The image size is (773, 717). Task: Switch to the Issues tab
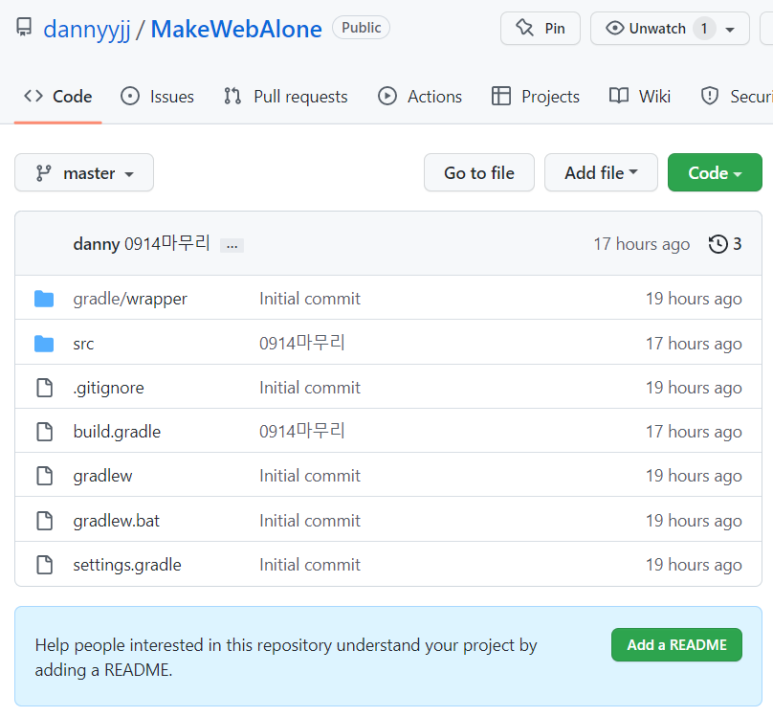(x=157, y=96)
